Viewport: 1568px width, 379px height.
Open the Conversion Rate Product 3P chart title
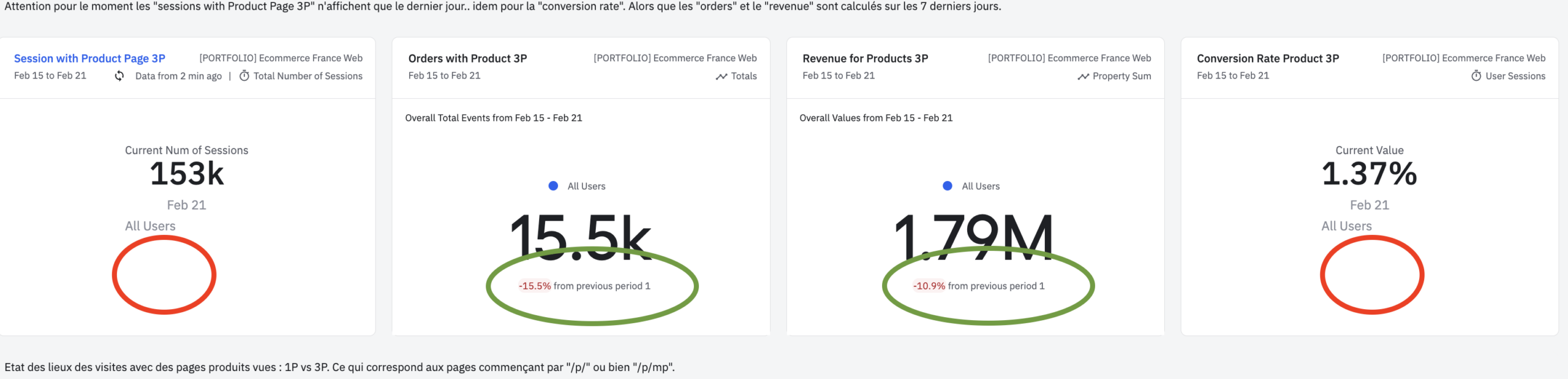pyautogui.click(x=1267, y=58)
